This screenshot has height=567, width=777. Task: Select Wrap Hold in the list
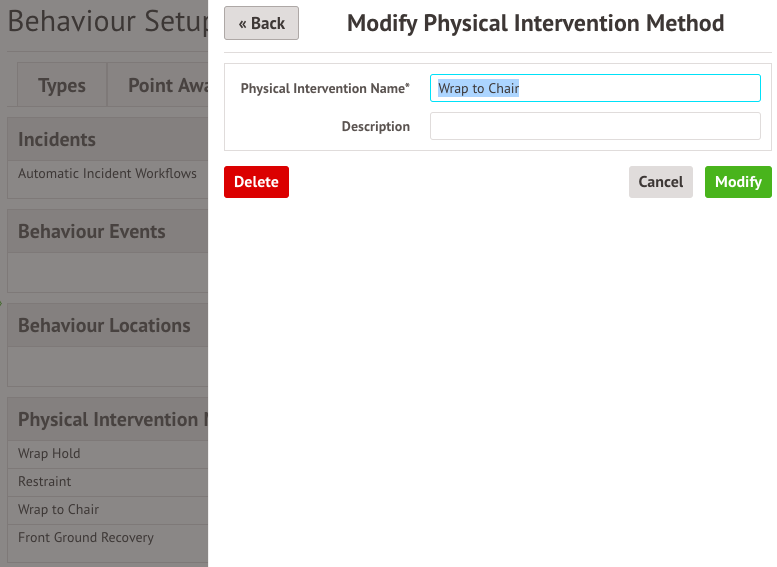49,453
